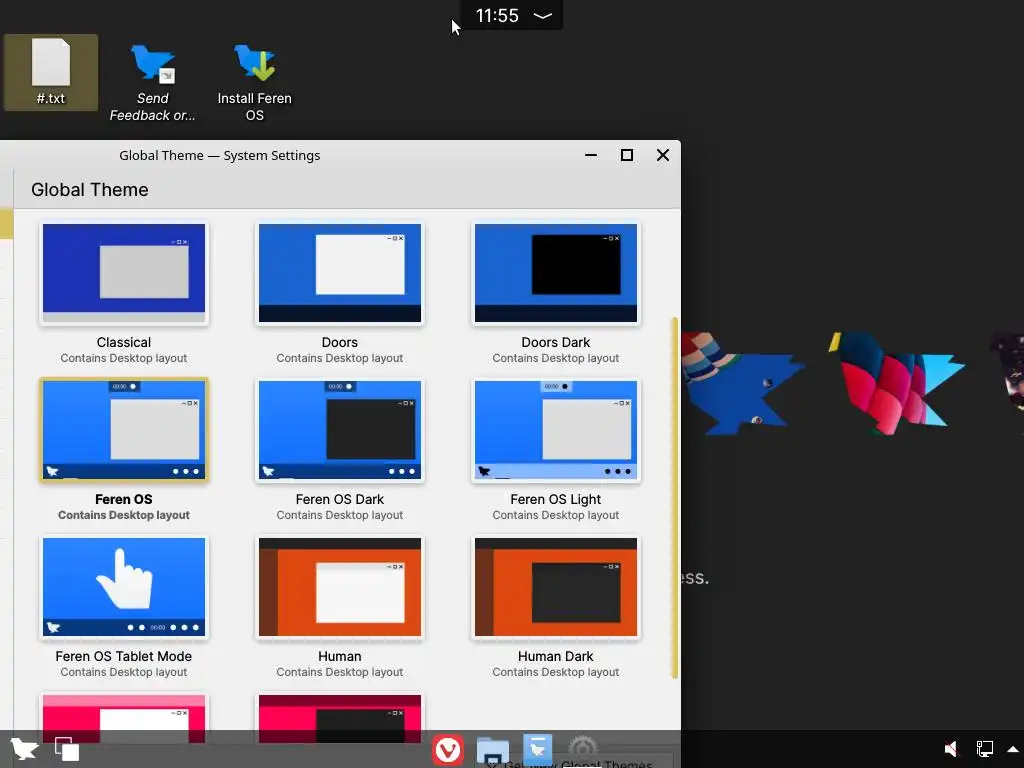Pick Feren OS Tablet Mode theme
This screenshot has width=1024, height=768.
click(123, 586)
